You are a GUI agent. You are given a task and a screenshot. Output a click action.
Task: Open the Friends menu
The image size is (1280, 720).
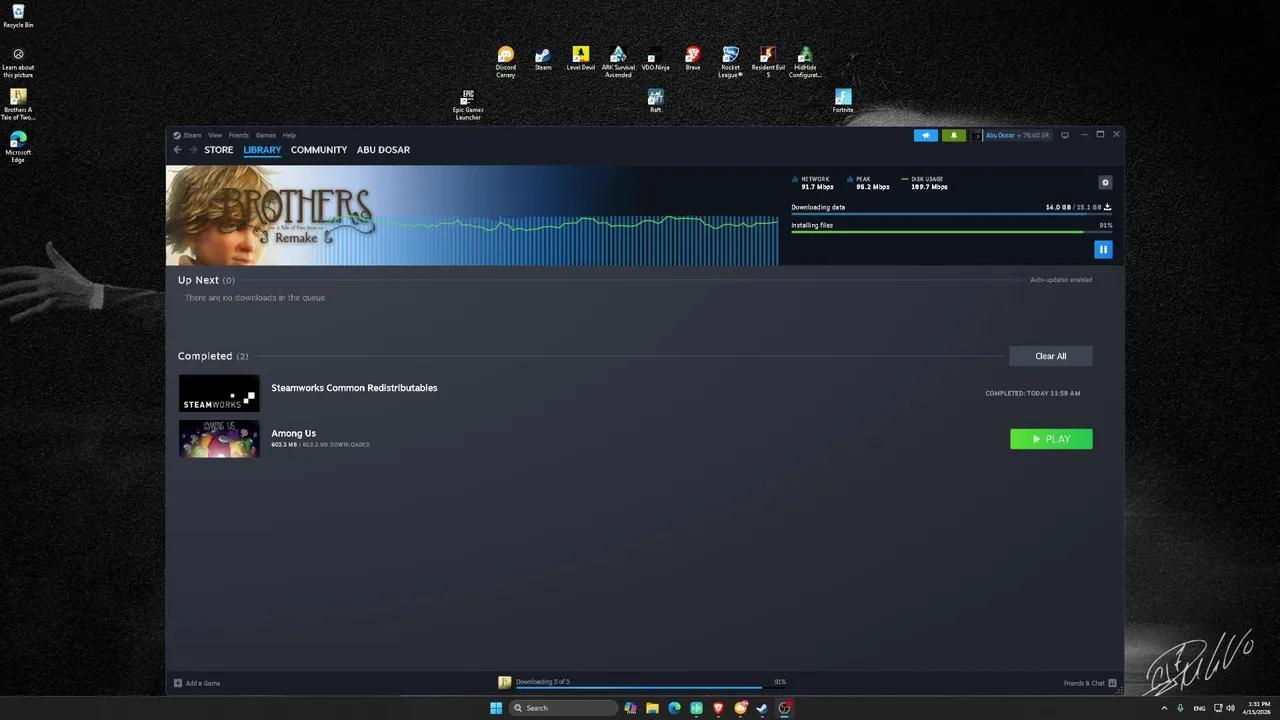tap(239, 135)
